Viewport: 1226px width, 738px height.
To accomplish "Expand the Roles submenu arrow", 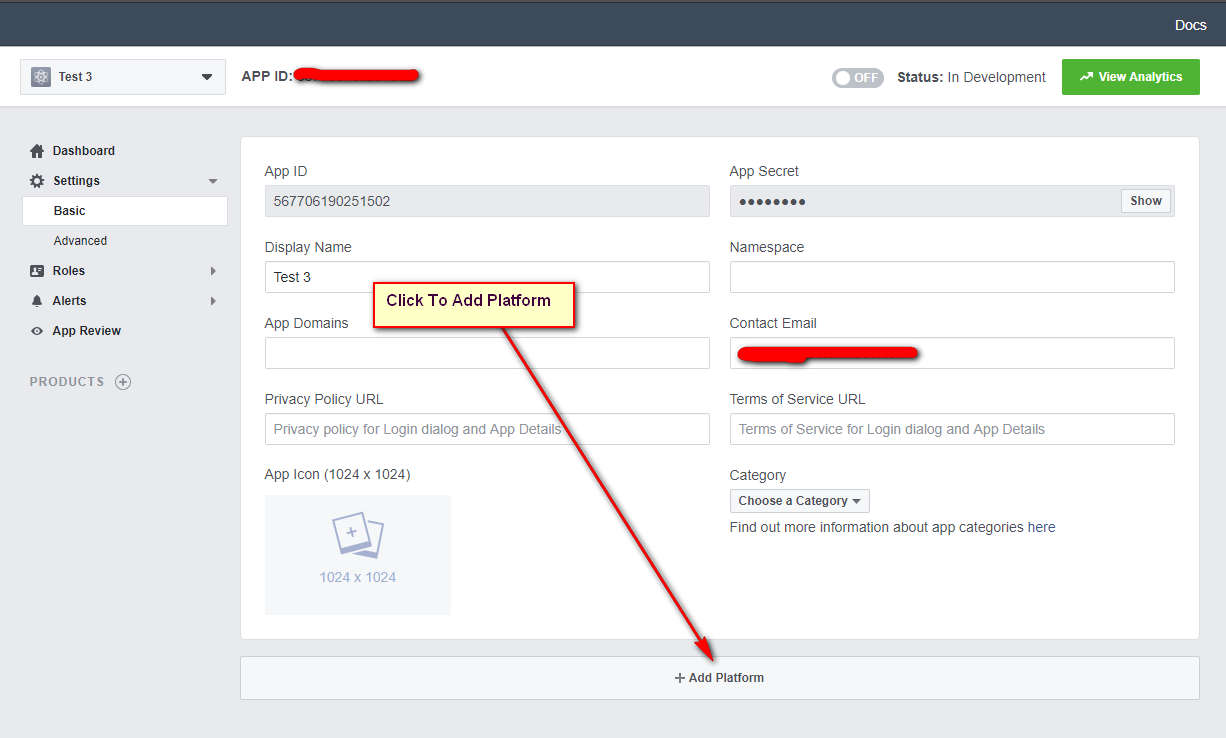I will pyautogui.click(x=213, y=271).
